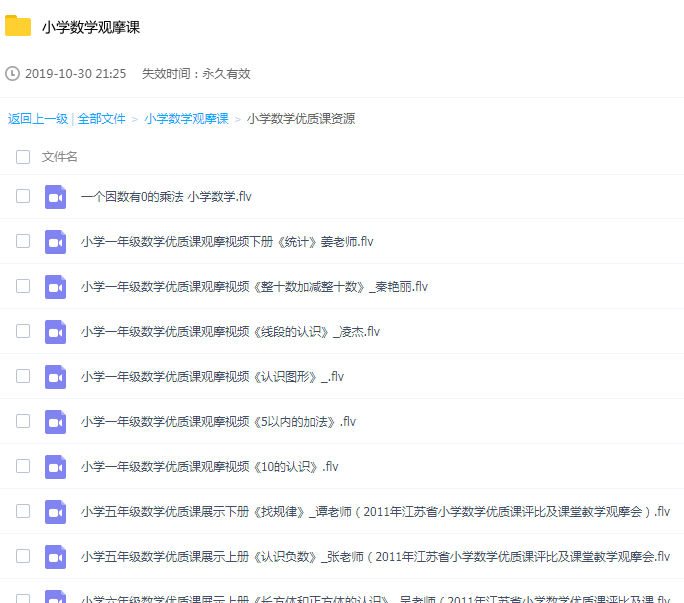This screenshot has width=684, height=603.
Task: Toggle the select-all checkbox next to 文件名
Action: pyautogui.click(x=23, y=157)
